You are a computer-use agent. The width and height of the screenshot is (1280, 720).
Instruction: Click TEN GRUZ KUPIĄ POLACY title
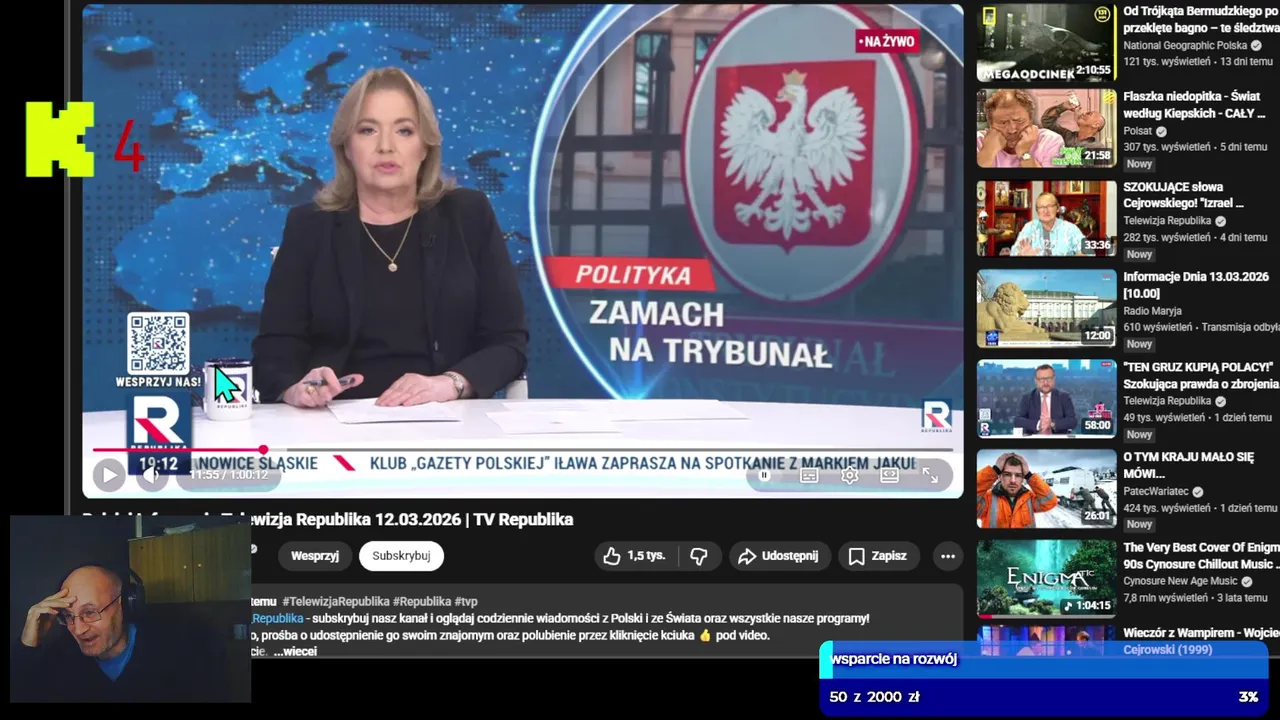1201,375
